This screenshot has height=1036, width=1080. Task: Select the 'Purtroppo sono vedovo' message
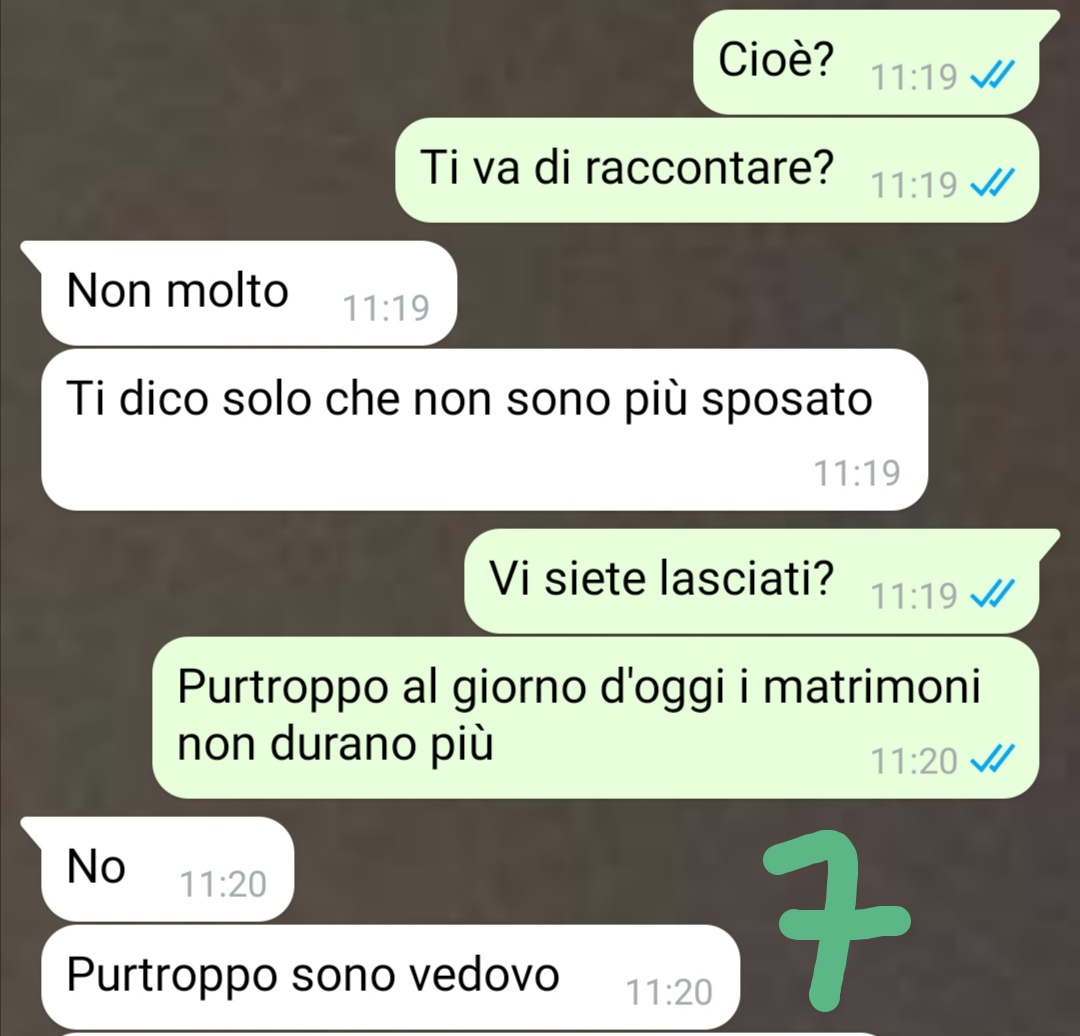tap(391, 977)
